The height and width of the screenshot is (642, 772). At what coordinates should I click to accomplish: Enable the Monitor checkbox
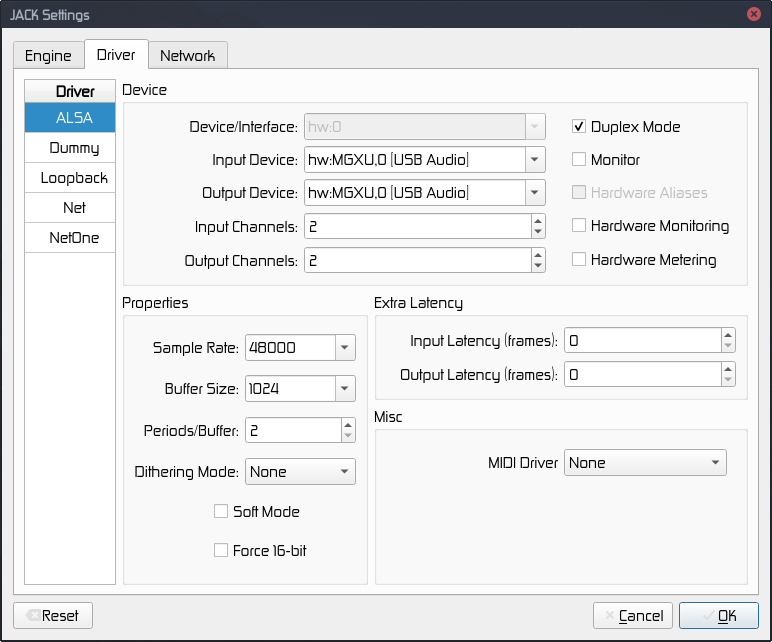pyautogui.click(x=579, y=159)
